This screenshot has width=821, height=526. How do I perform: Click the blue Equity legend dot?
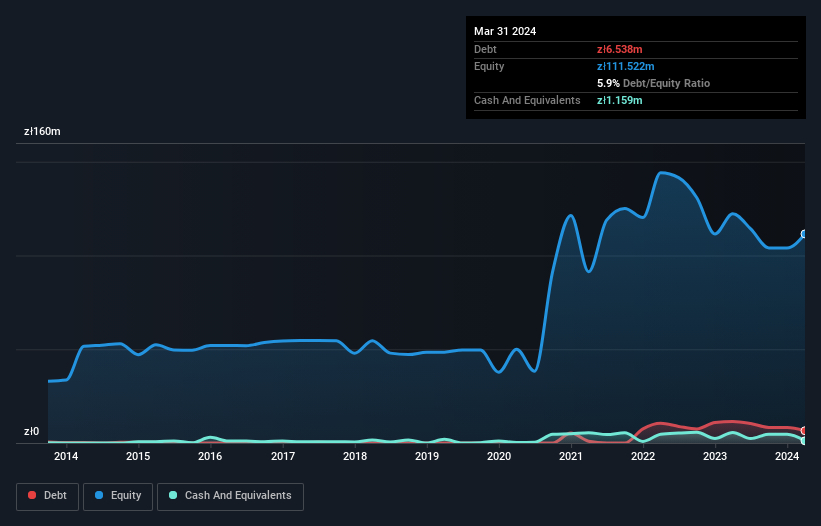coord(99,495)
